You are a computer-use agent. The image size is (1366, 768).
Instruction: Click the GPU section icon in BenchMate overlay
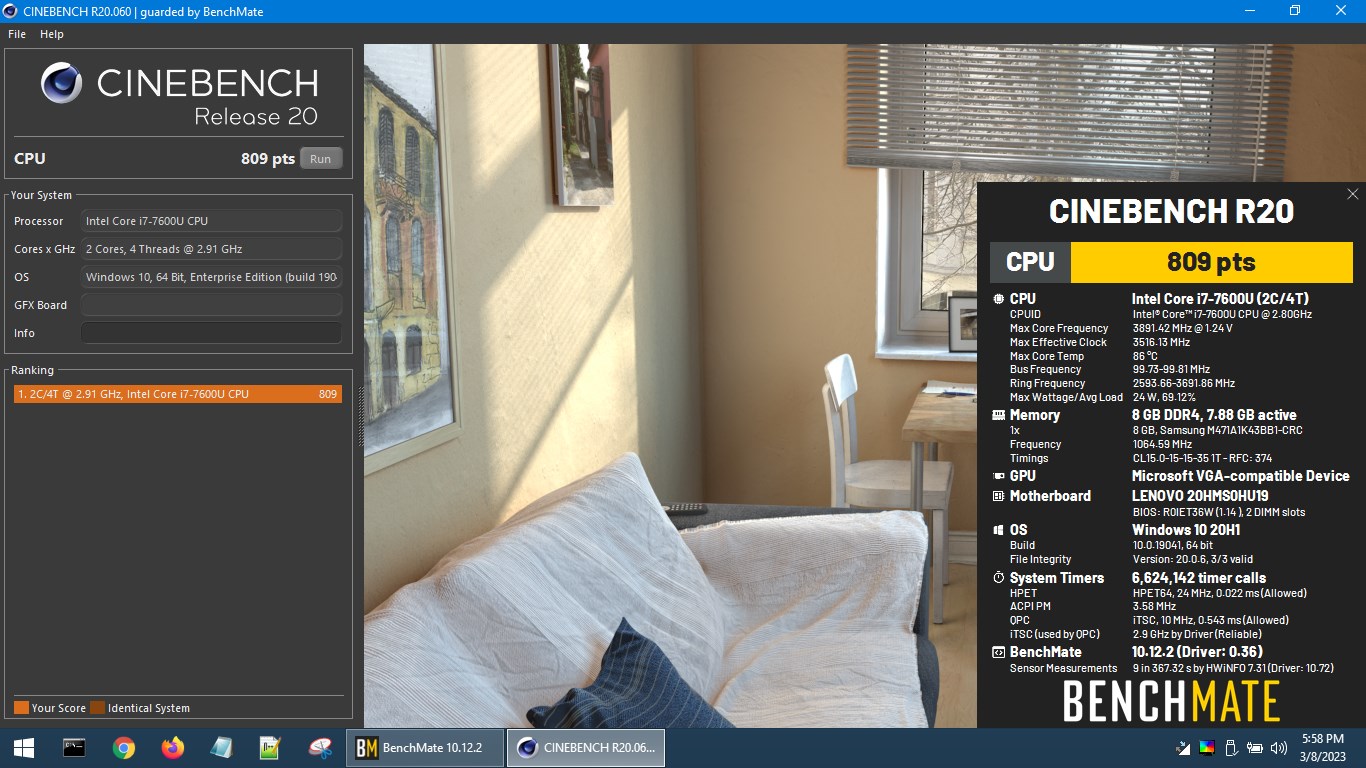998,477
